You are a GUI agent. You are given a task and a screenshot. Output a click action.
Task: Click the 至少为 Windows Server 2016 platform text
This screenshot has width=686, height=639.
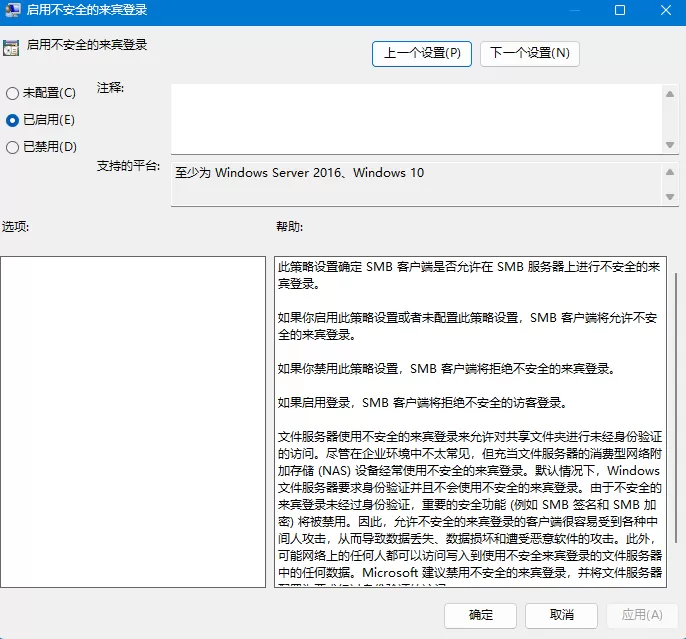click(x=300, y=173)
